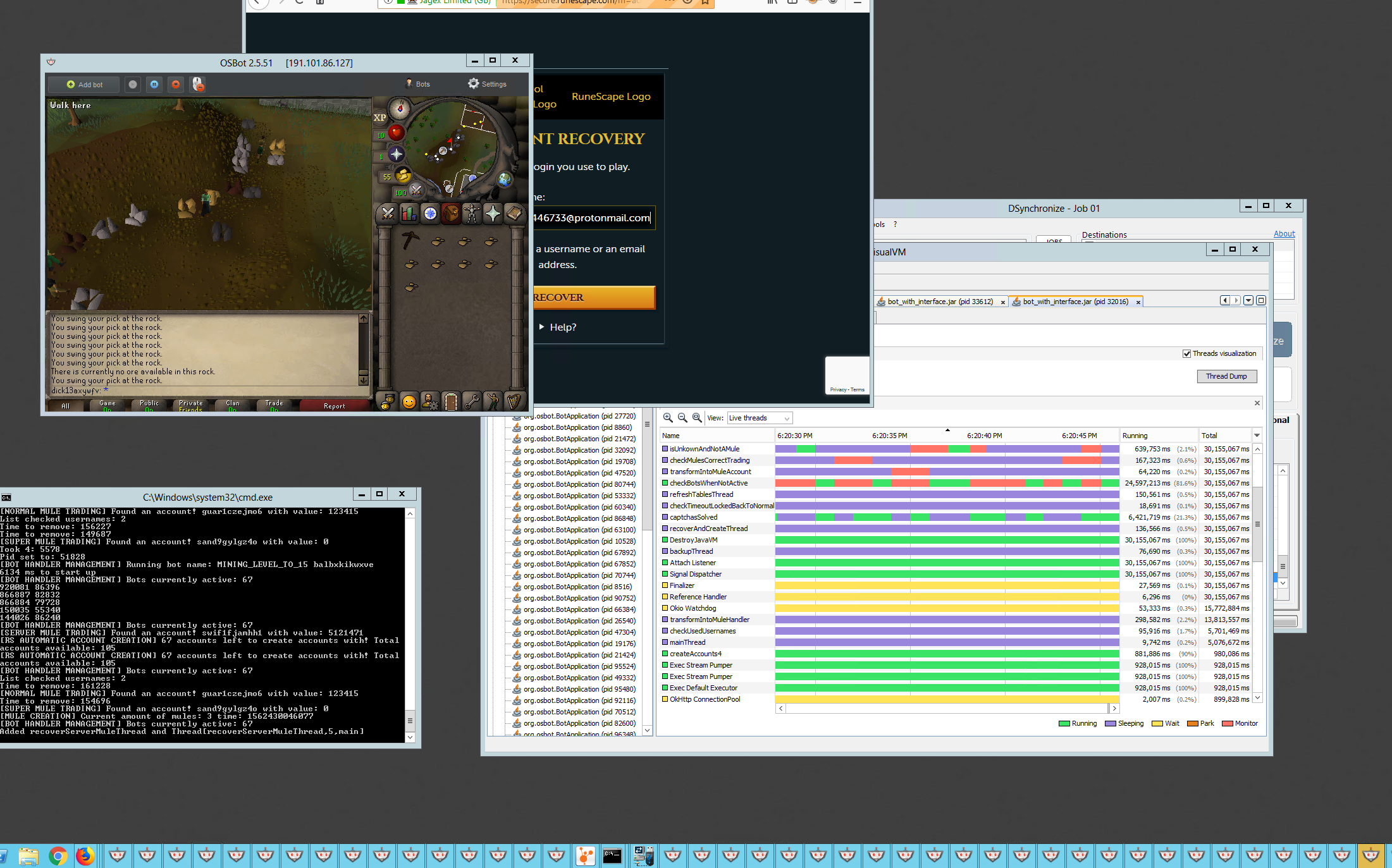This screenshot has width=1392, height=868.
Task: Click VisualVM zoom in magnifier icon
Action: [x=668, y=417]
